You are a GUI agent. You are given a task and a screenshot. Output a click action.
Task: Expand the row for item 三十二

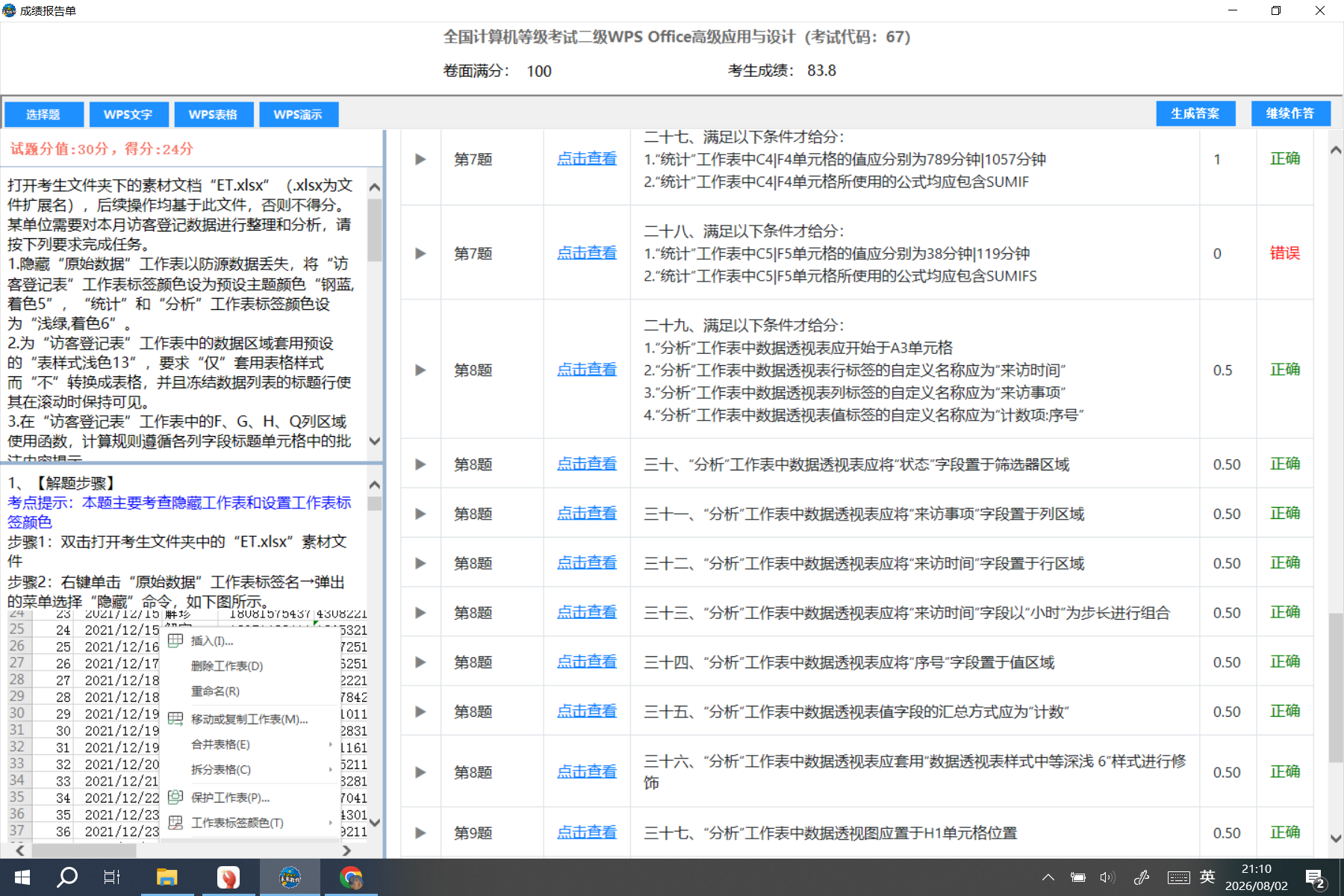coord(420,563)
